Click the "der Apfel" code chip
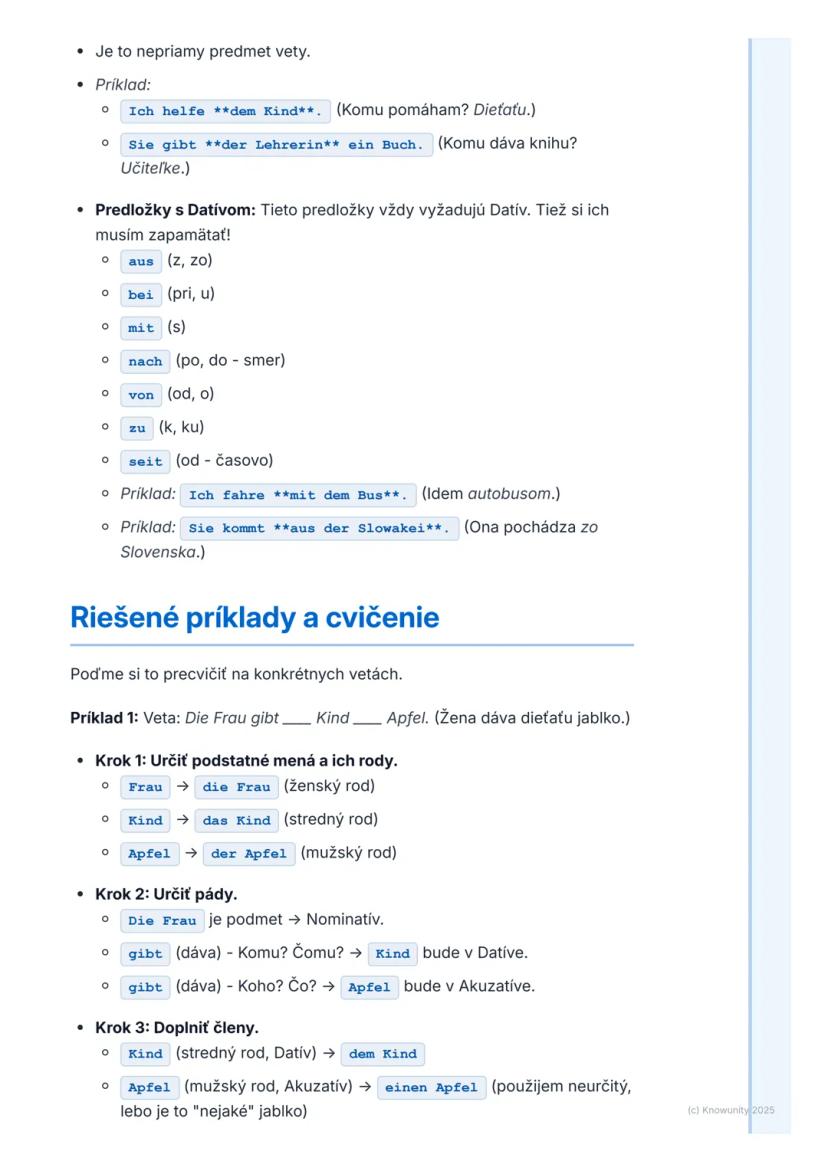 pos(249,854)
